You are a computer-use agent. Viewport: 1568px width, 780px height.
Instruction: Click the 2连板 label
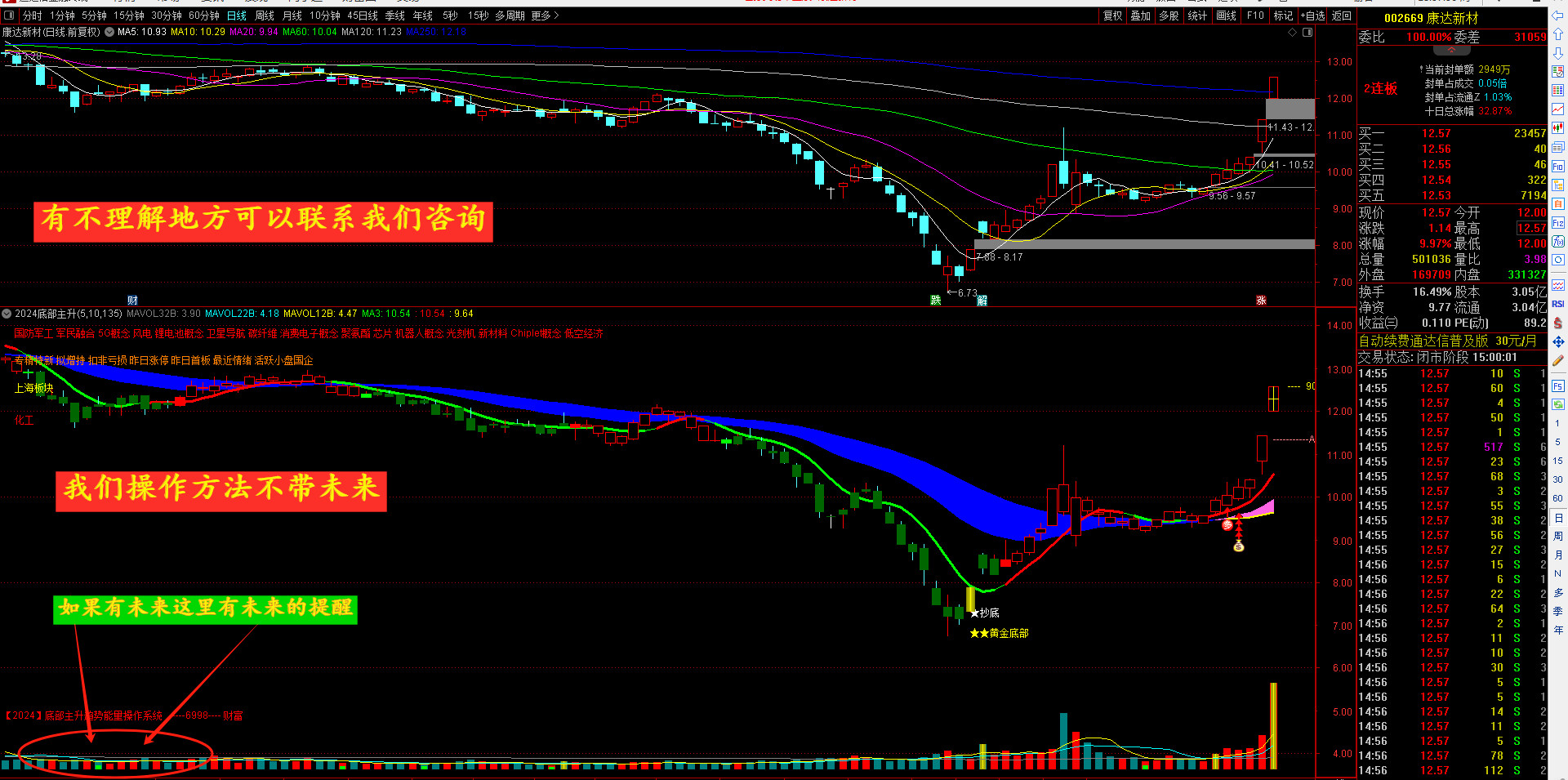(x=1380, y=88)
